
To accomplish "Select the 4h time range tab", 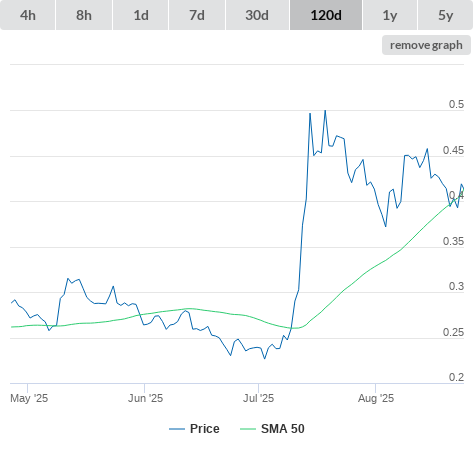I will click(x=28, y=15).
